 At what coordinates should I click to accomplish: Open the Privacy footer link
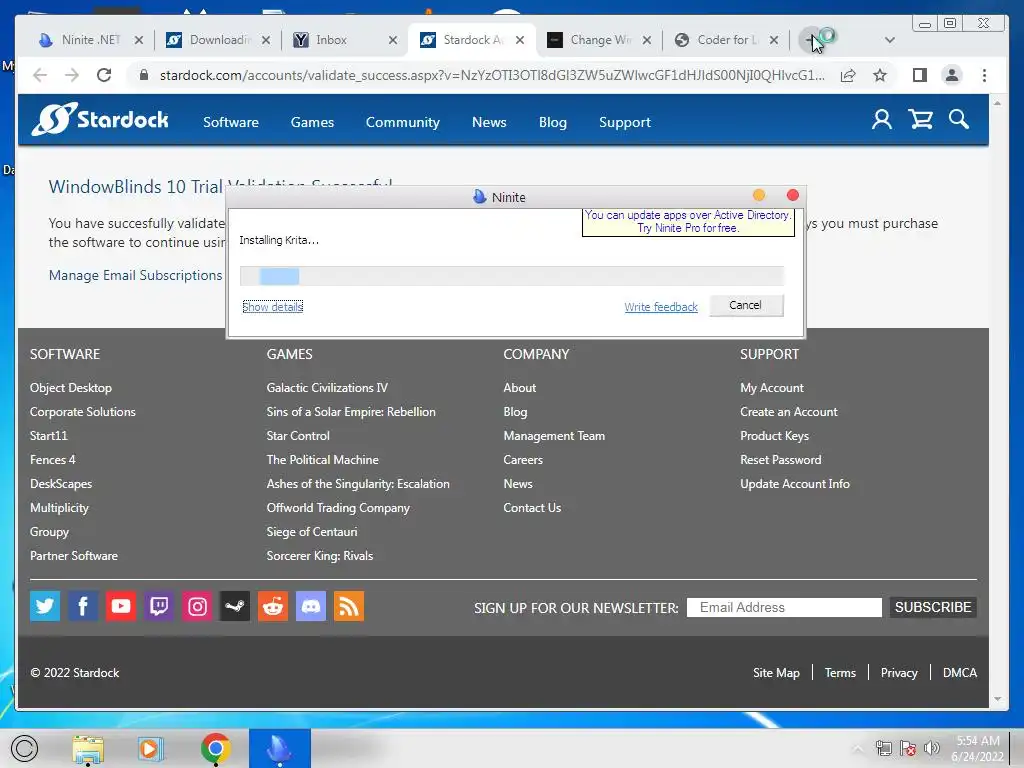[x=899, y=673]
